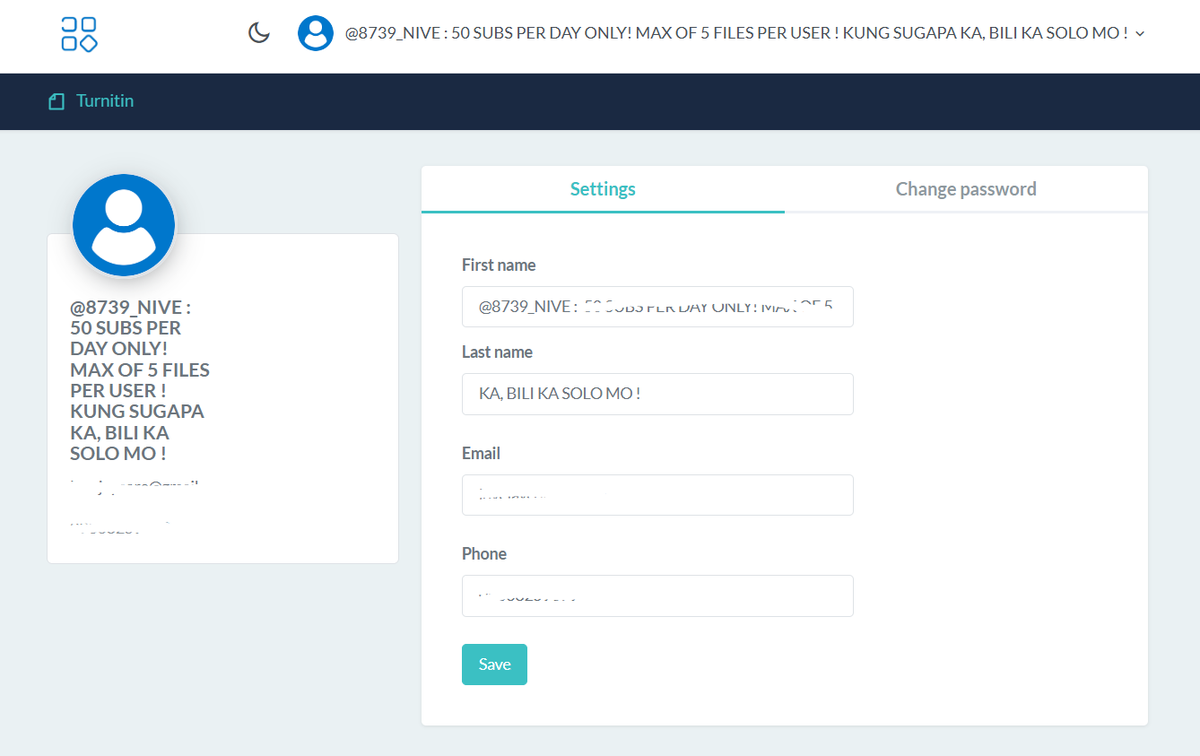Focus the Last name input field
The width and height of the screenshot is (1200, 756).
tap(657, 394)
